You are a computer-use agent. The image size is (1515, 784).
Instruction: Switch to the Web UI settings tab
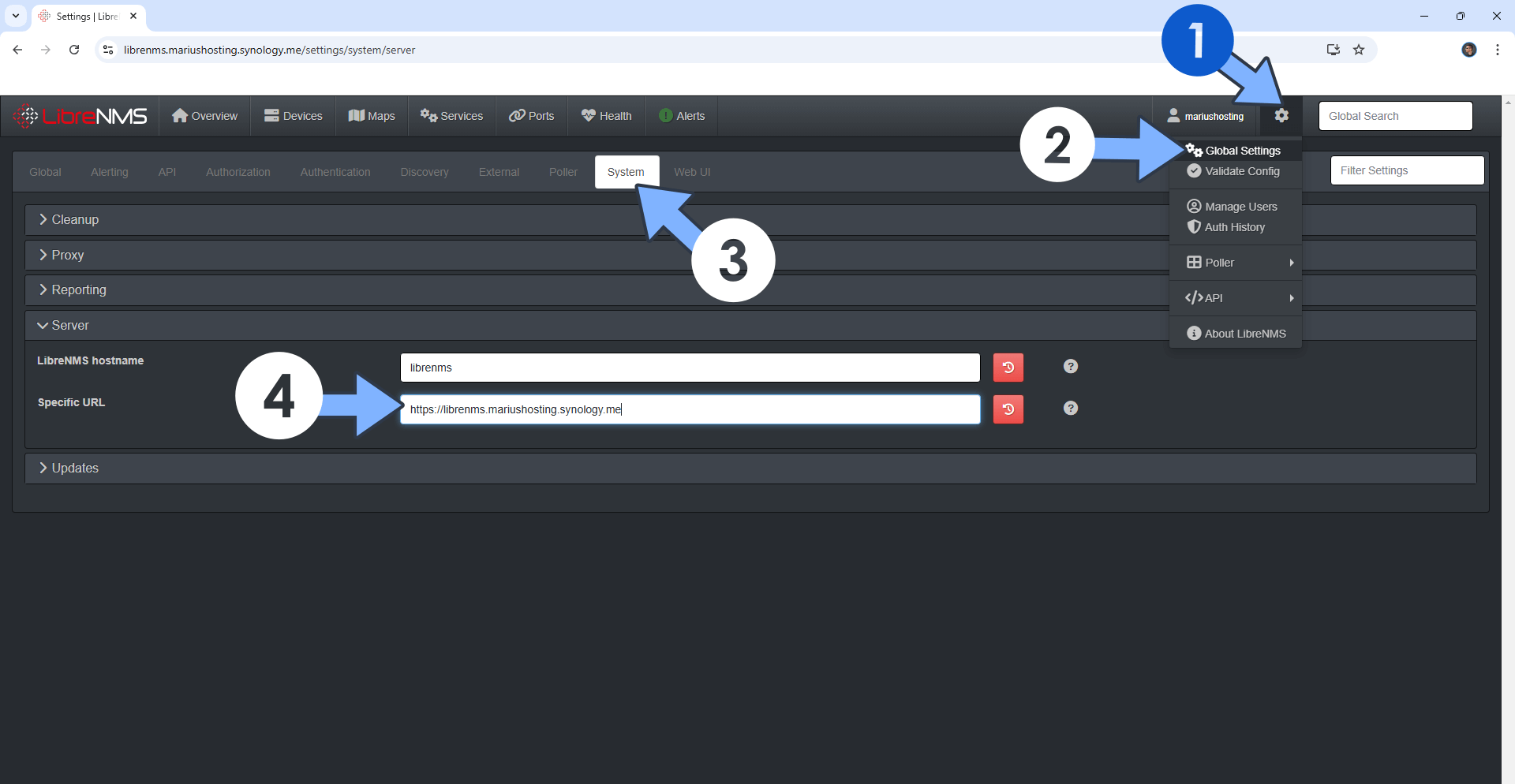(692, 172)
